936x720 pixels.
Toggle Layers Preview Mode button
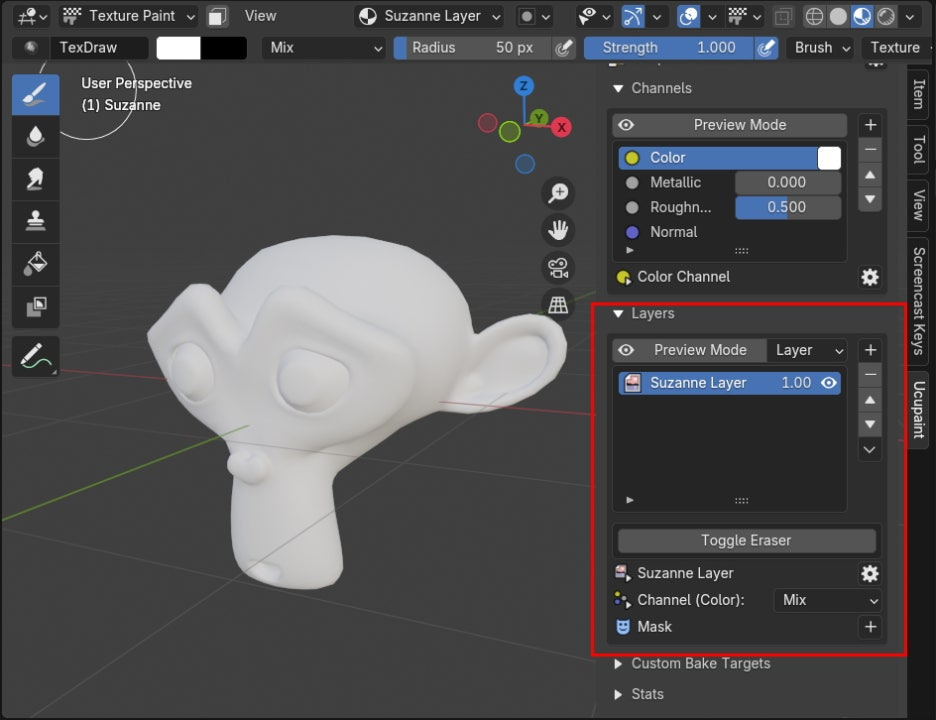pyautogui.click(x=689, y=350)
